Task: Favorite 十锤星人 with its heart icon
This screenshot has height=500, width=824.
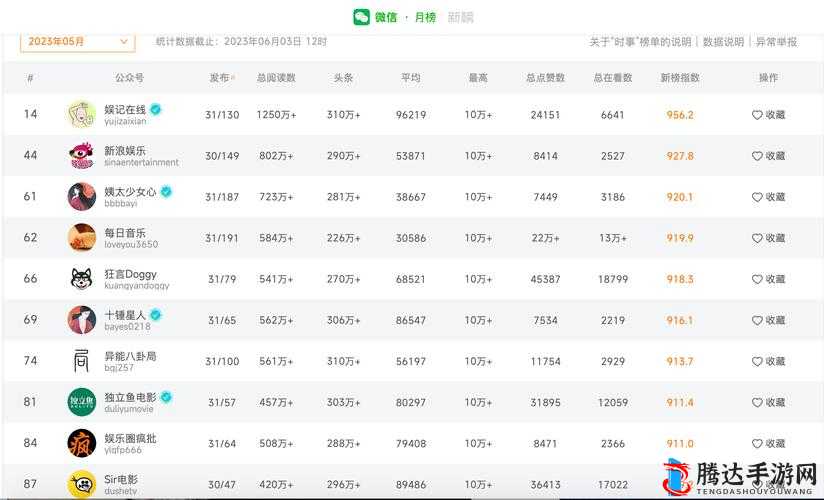Action: [757, 320]
